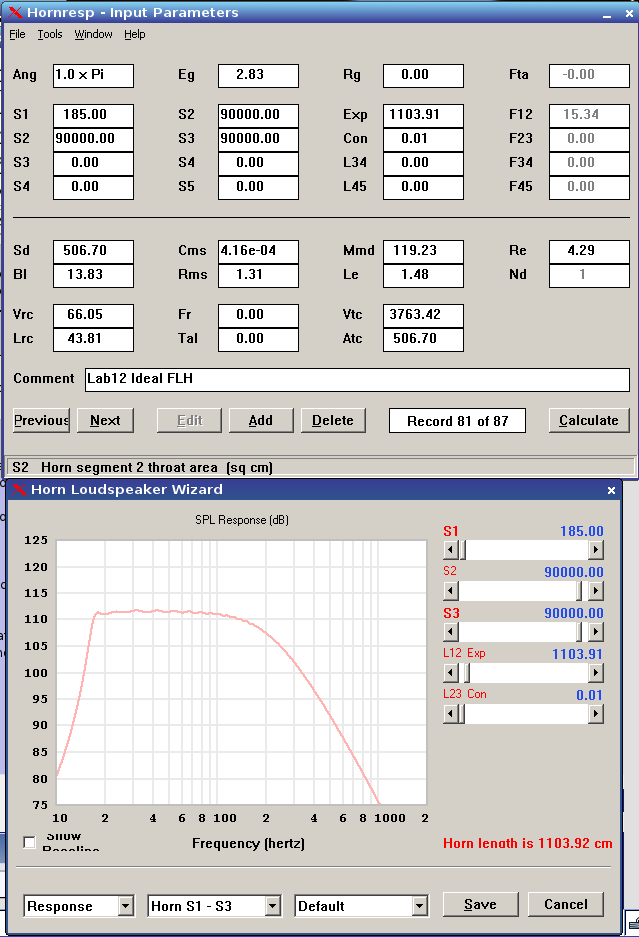Click S3 slider left arrow
Image resolution: width=639 pixels, height=937 pixels.
tap(451, 632)
